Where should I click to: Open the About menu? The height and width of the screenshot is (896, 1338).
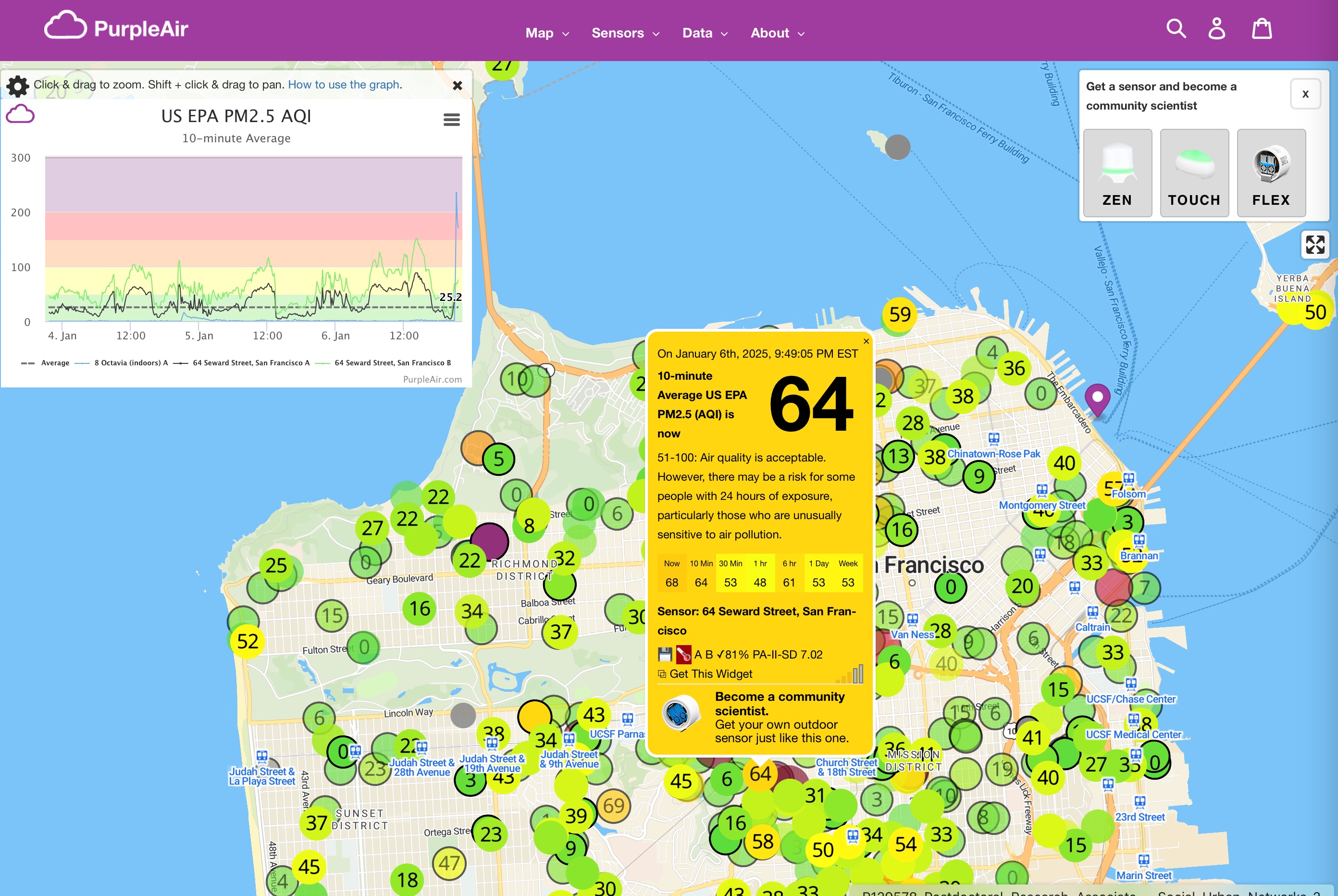pyautogui.click(x=777, y=33)
